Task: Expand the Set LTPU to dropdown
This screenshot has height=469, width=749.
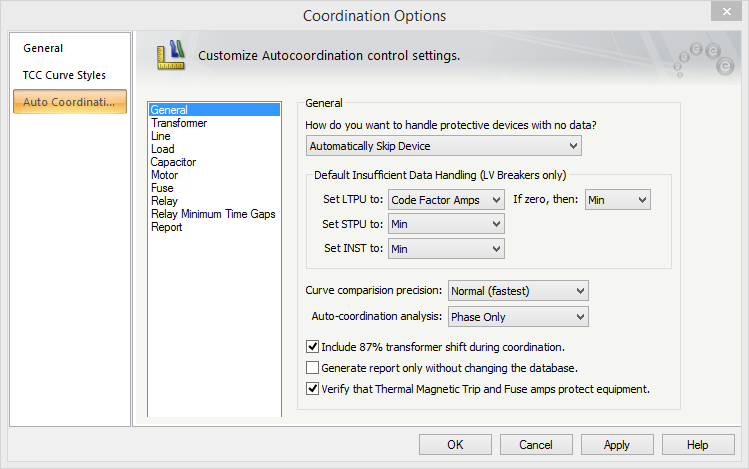Action: click(x=446, y=200)
